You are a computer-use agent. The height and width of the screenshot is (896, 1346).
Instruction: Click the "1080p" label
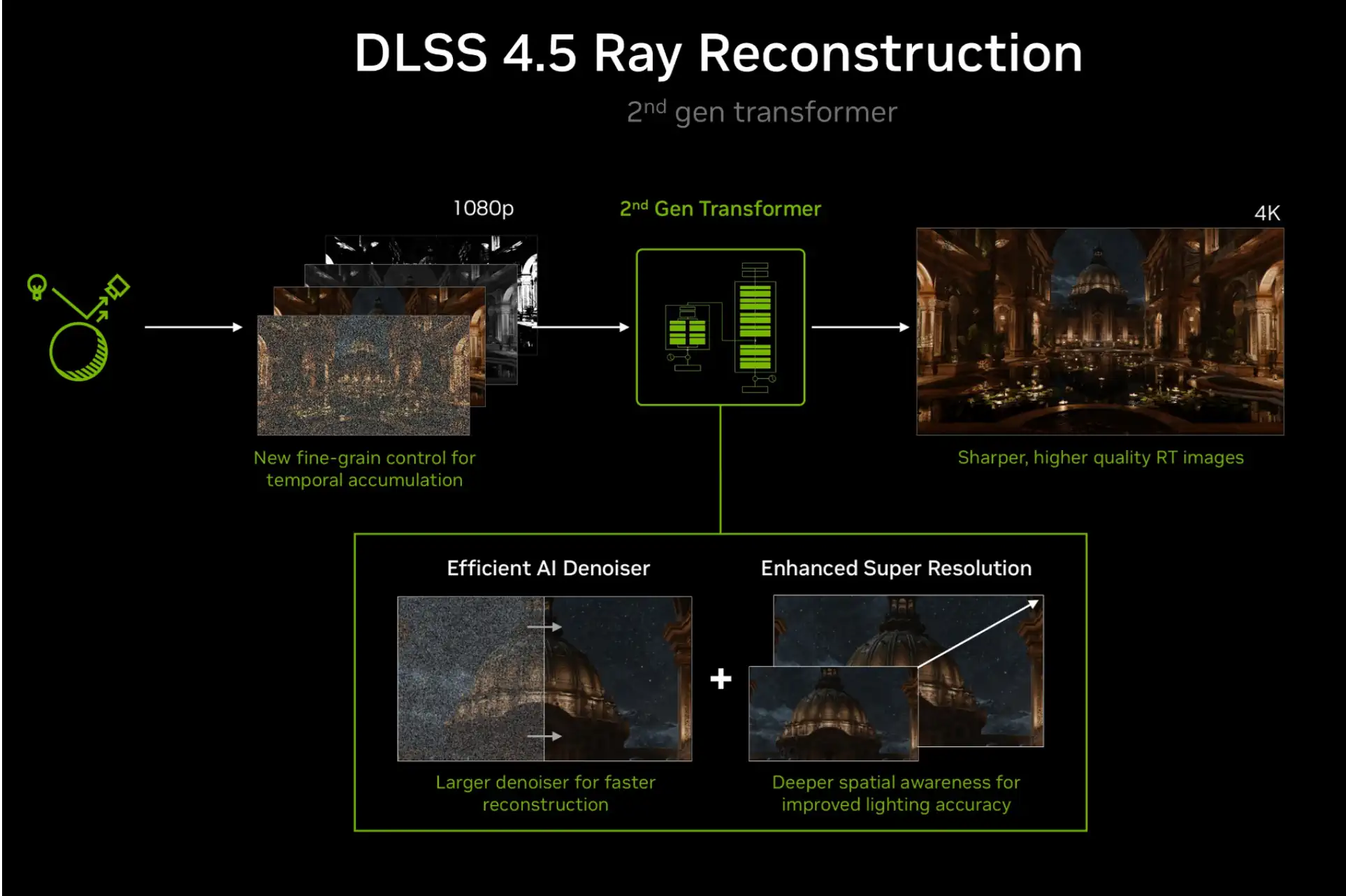[x=483, y=208]
